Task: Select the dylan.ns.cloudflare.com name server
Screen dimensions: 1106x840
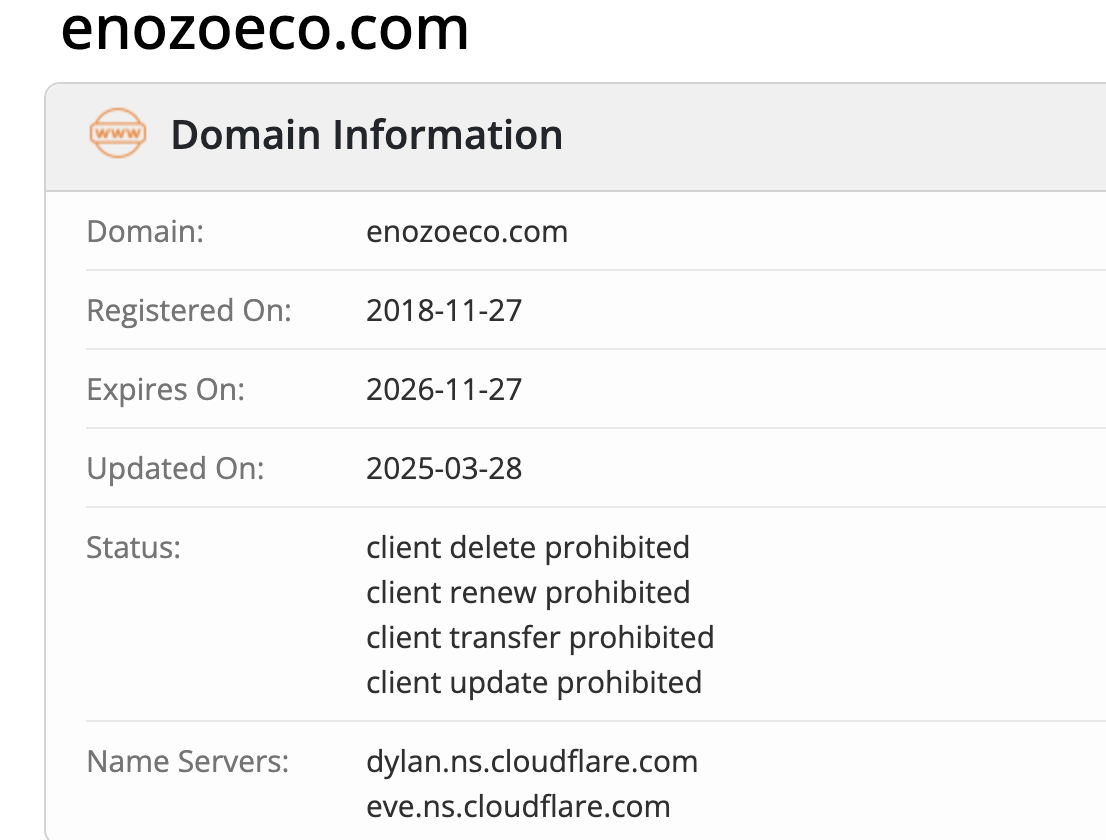Action: (x=532, y=761)
